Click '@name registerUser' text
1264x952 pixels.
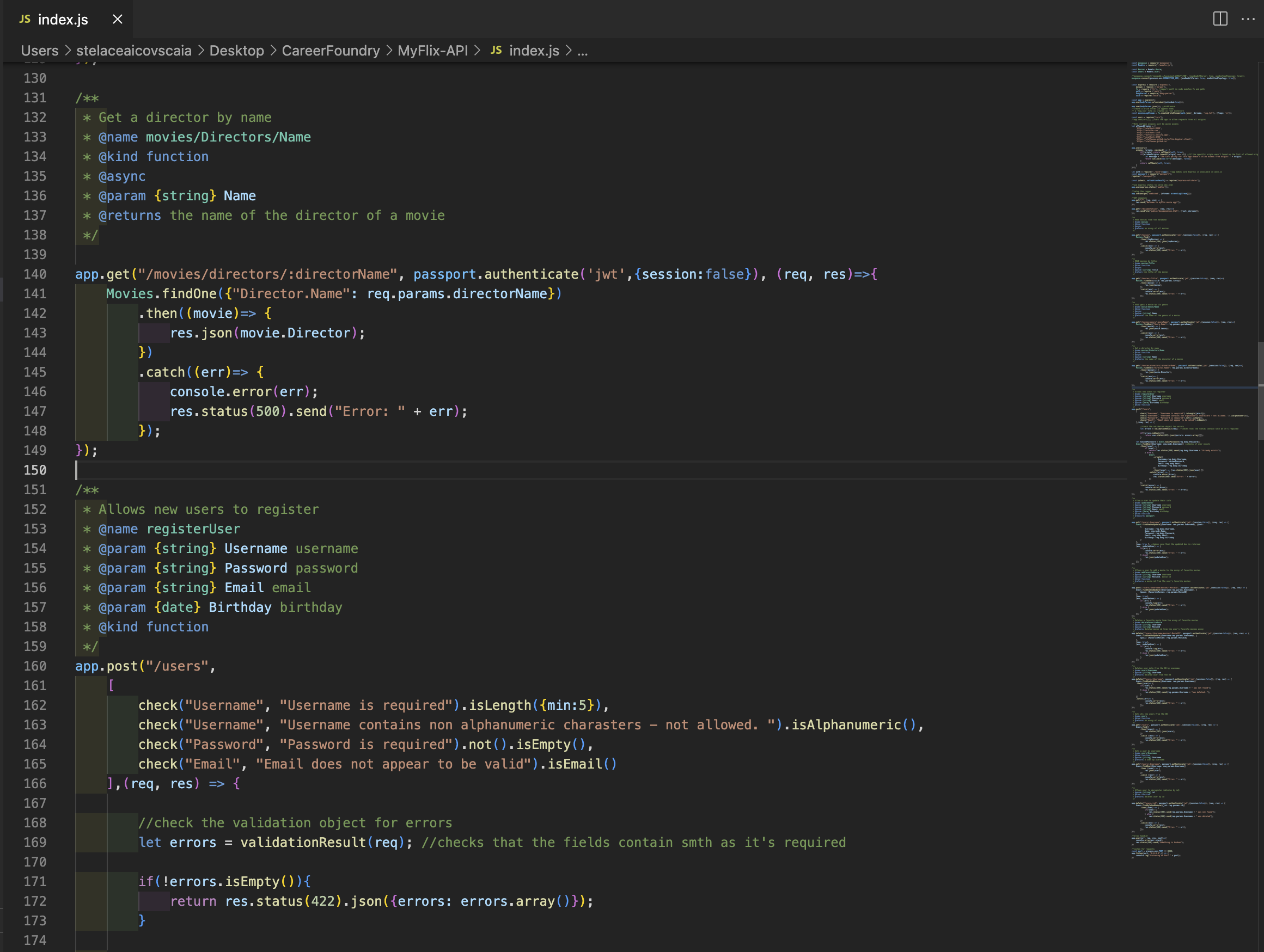[169, 529]
